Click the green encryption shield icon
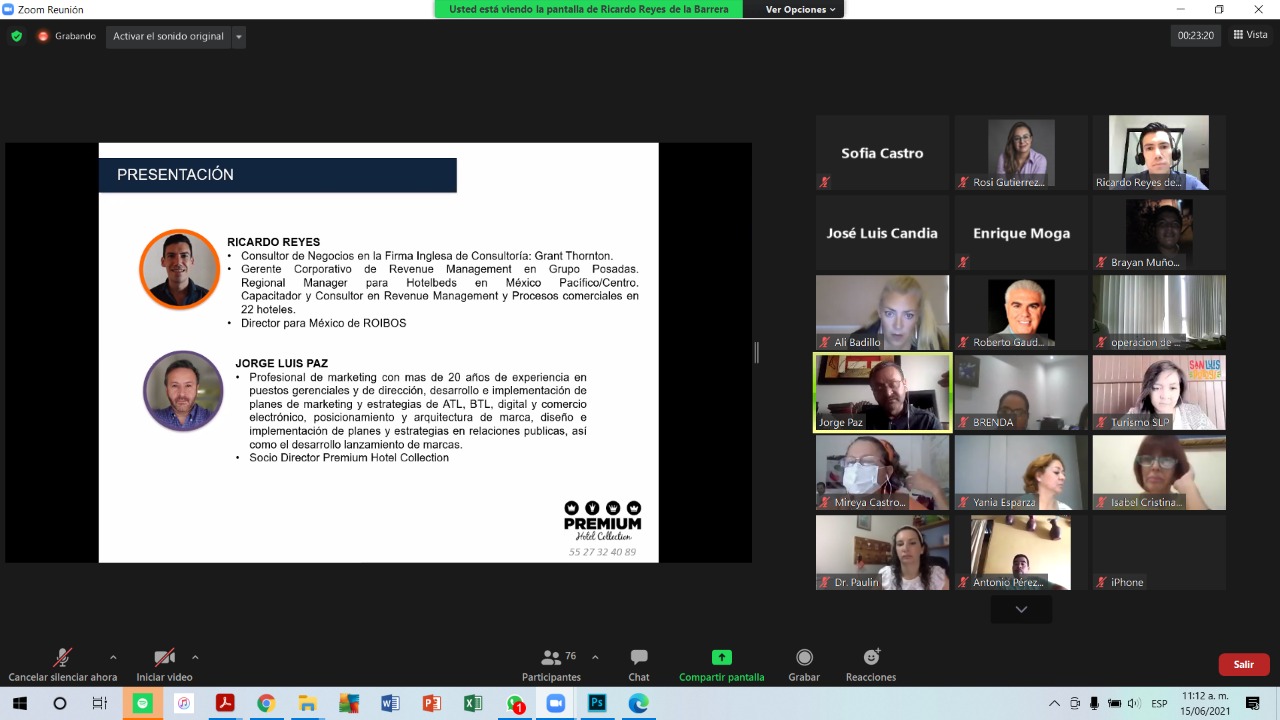 tap(16, 36)
